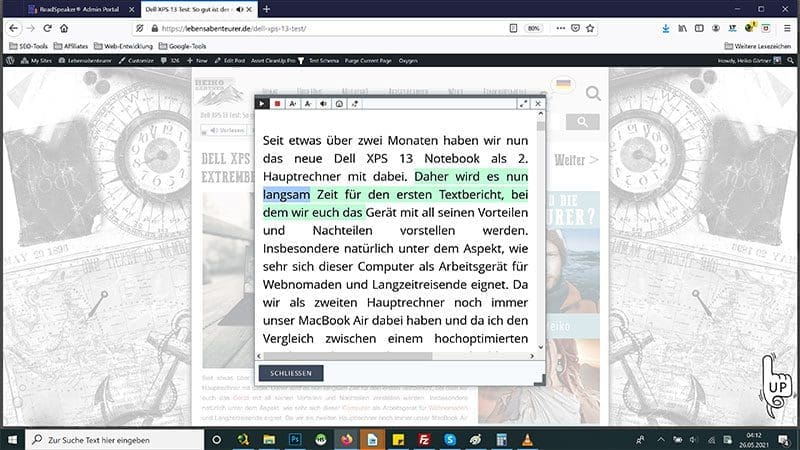Open Photoshop from taskbar
The width and height of the screenshot is (800, 450).
pyautogui.click(x=295, y=439)
